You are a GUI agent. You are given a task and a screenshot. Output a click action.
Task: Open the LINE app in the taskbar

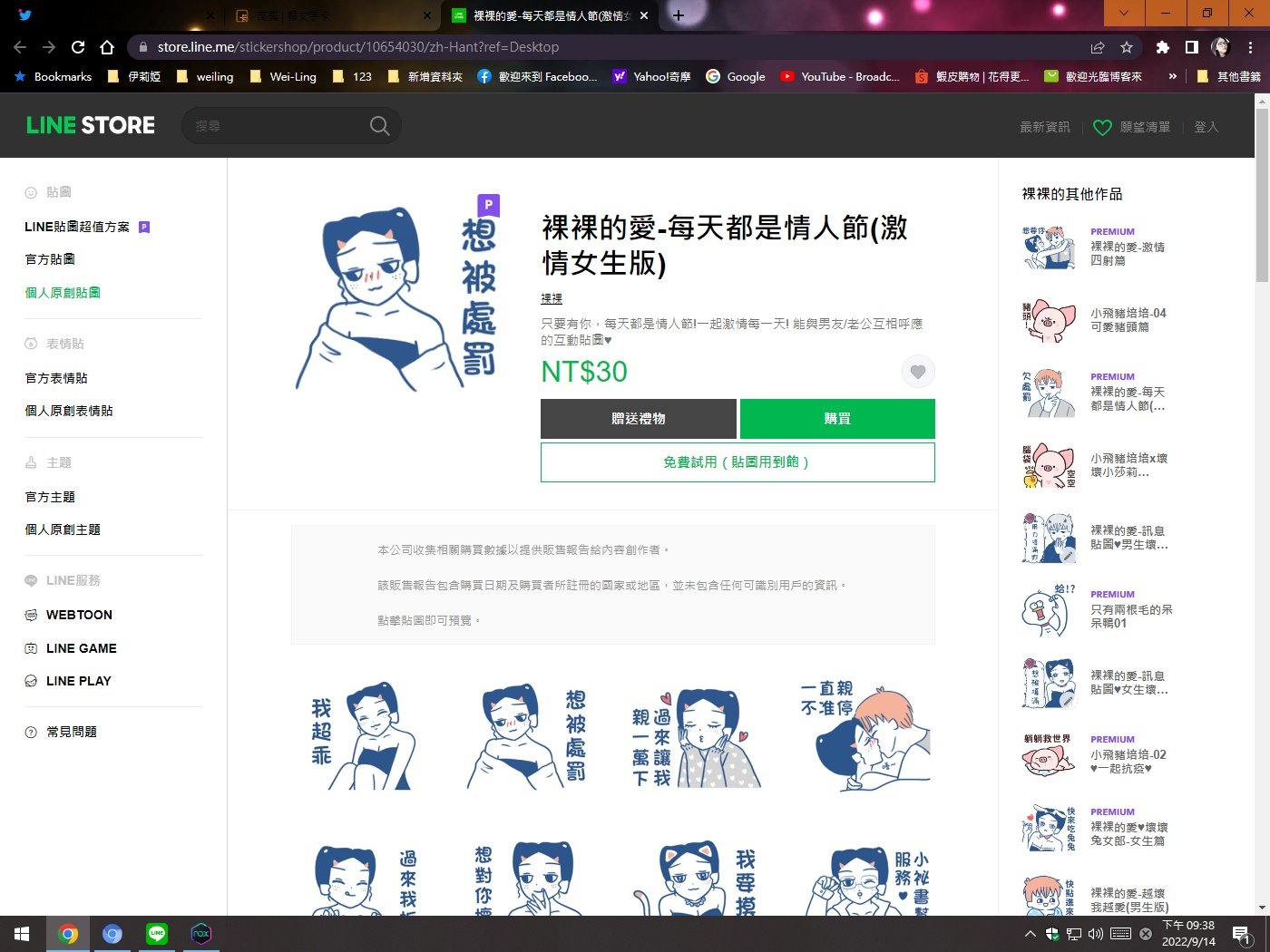157,934
